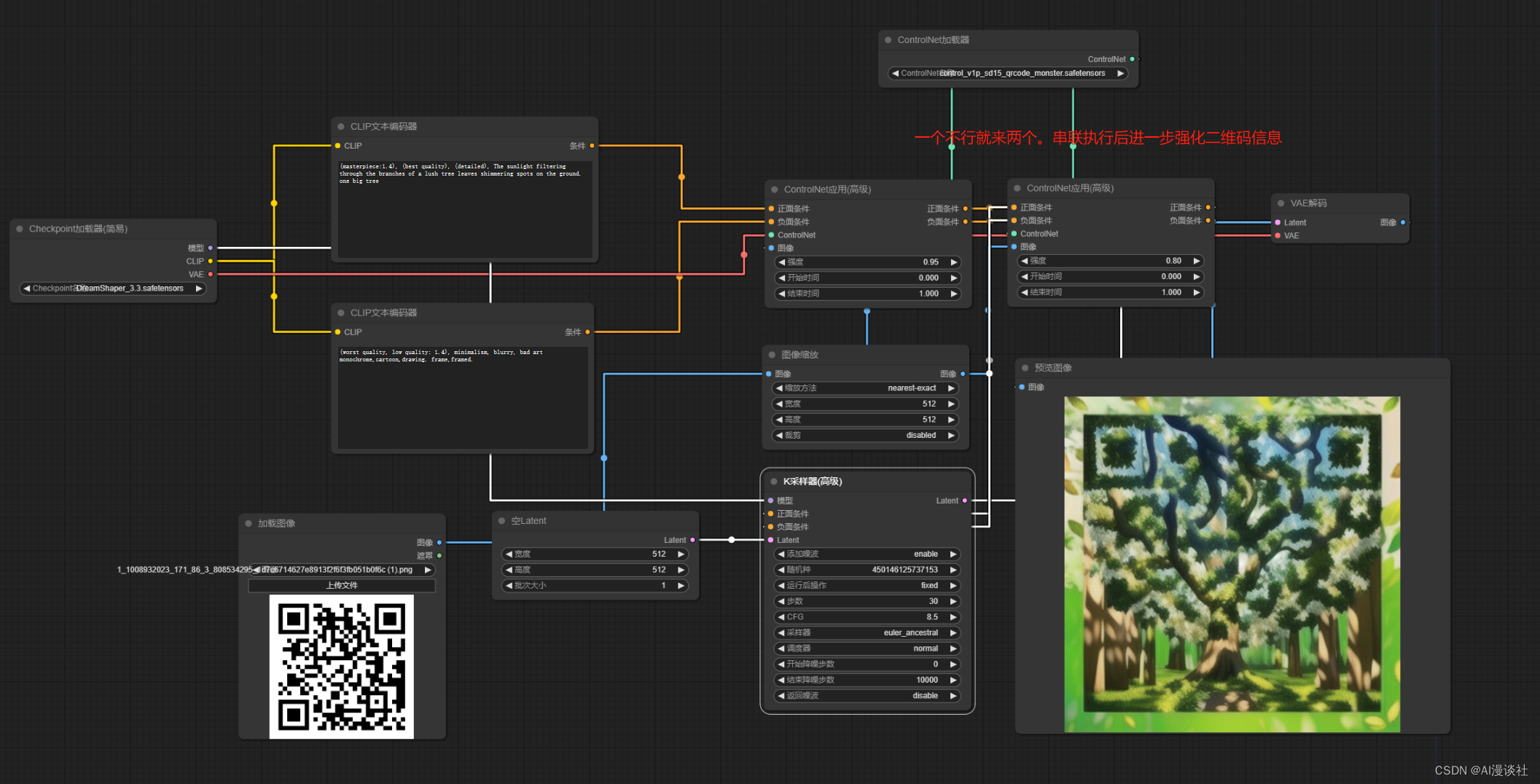Open the 采样器 euler_ancestral selector
1540x784 pixels.
pyautogui.click(x=866, y=632)
